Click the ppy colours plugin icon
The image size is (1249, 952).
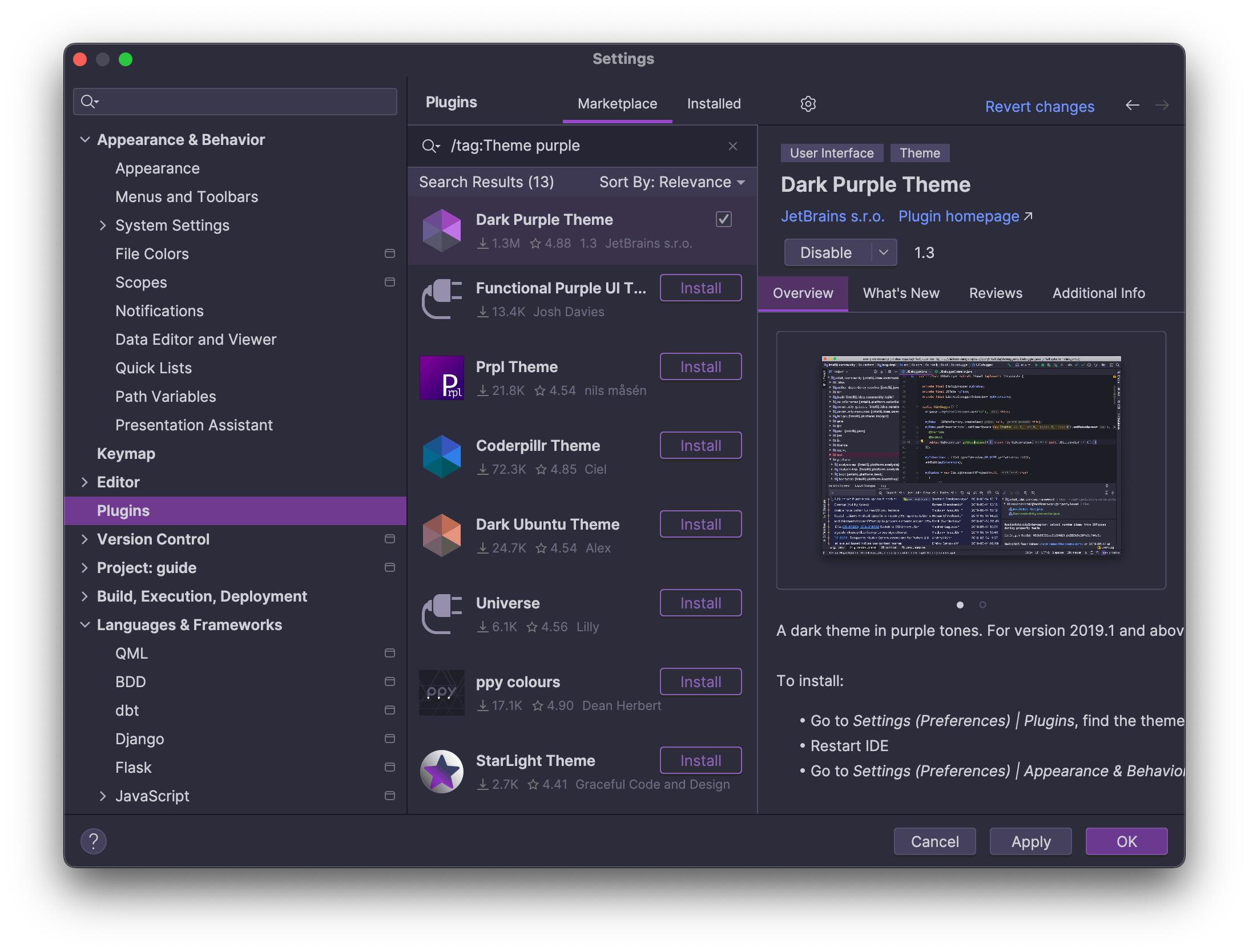[x=441, y=693]
